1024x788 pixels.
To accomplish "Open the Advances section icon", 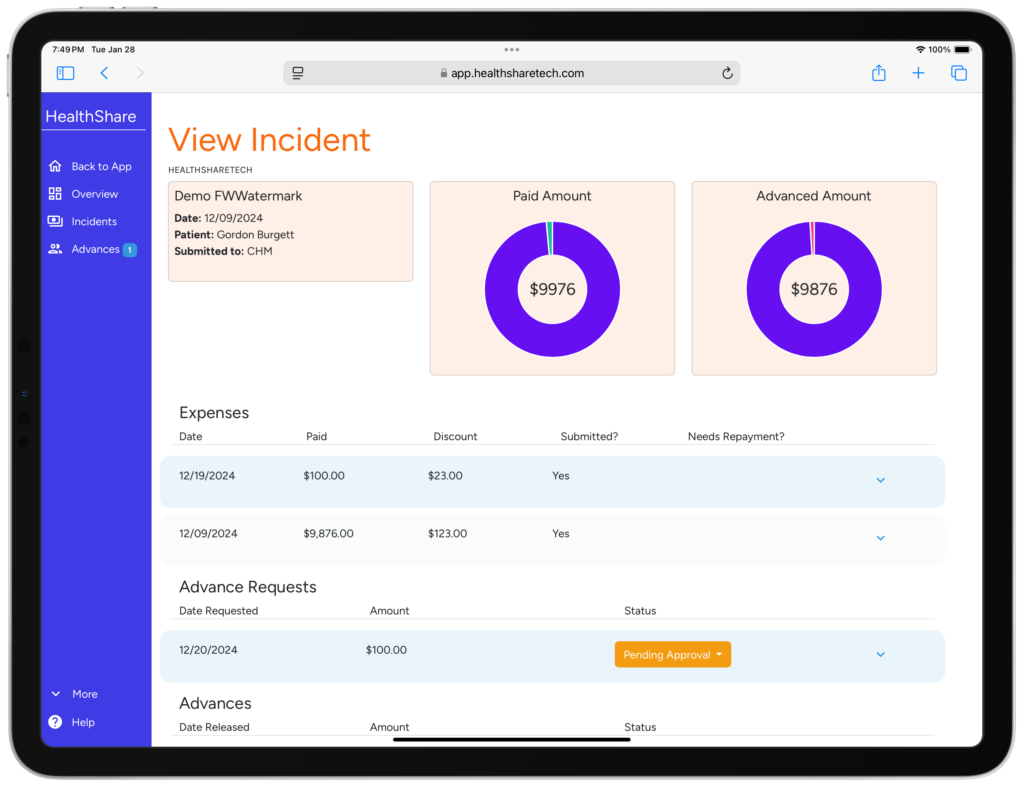I will click(55, 249).
